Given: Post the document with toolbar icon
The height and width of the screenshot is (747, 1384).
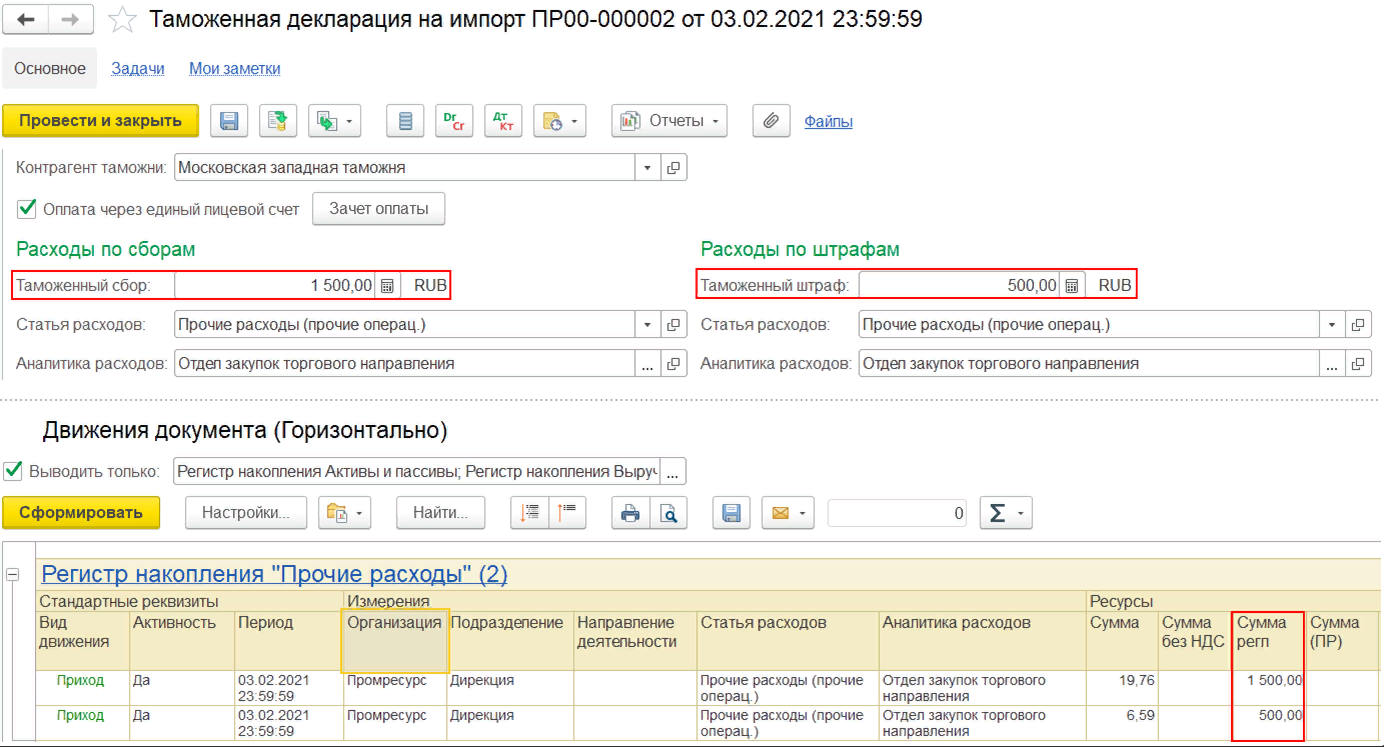Looking at the screenshot, I should pyautogui.click(x=278, y=121).
